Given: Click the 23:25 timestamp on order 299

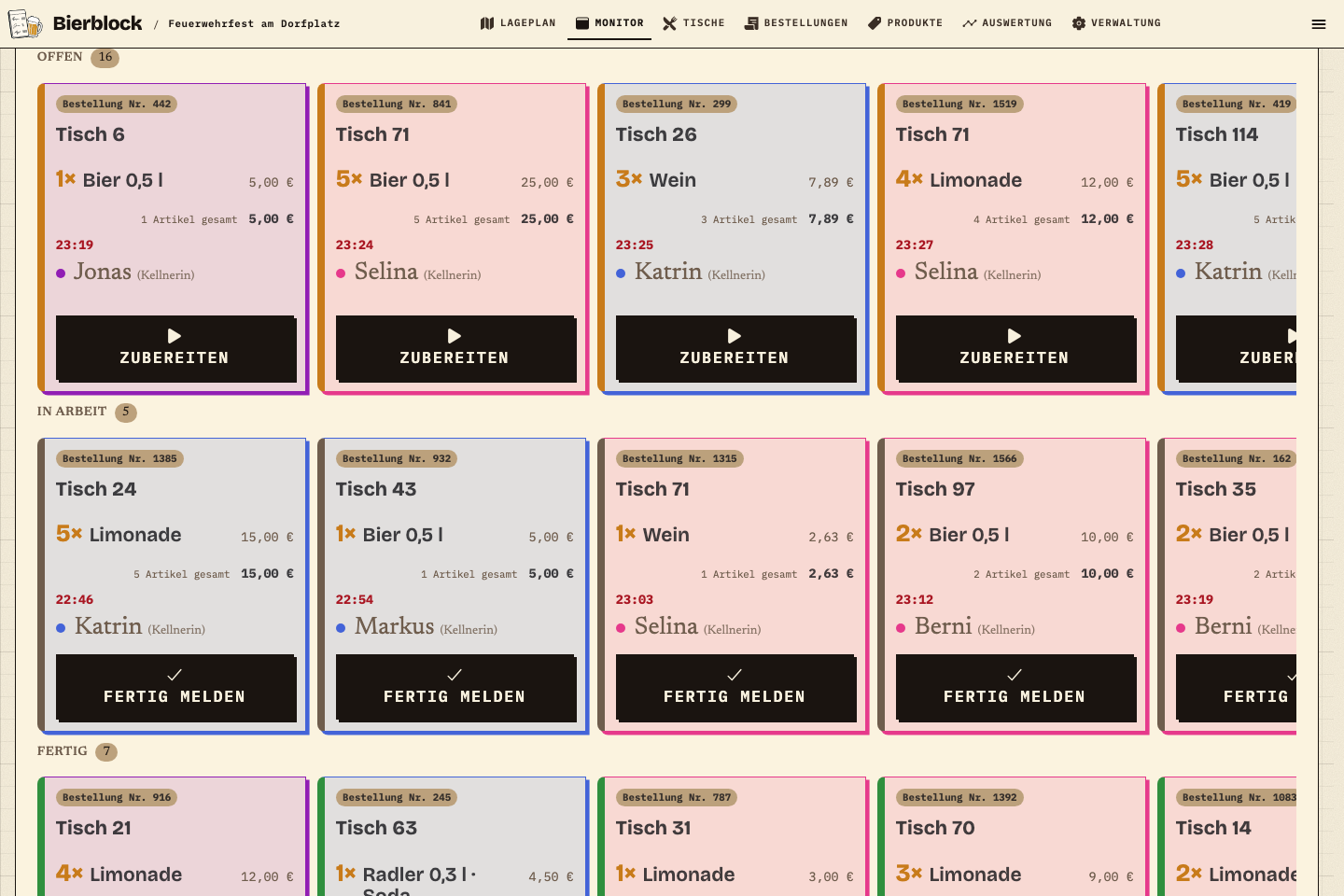Looking at the screenshot, I should pos(635,245).
